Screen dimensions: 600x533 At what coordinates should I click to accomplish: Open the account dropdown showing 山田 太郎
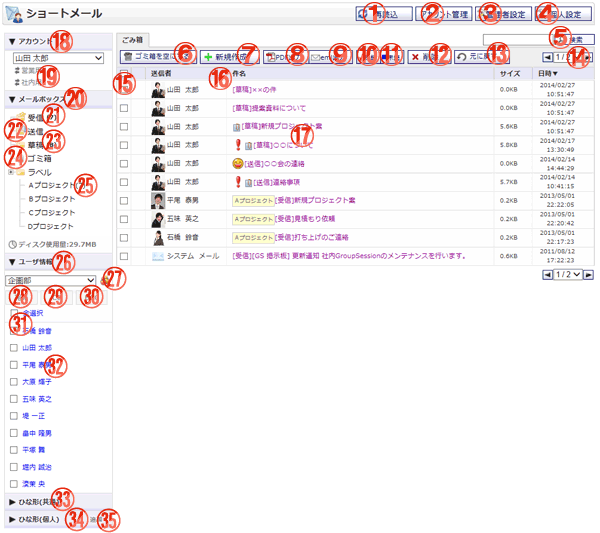click(58, 59)
